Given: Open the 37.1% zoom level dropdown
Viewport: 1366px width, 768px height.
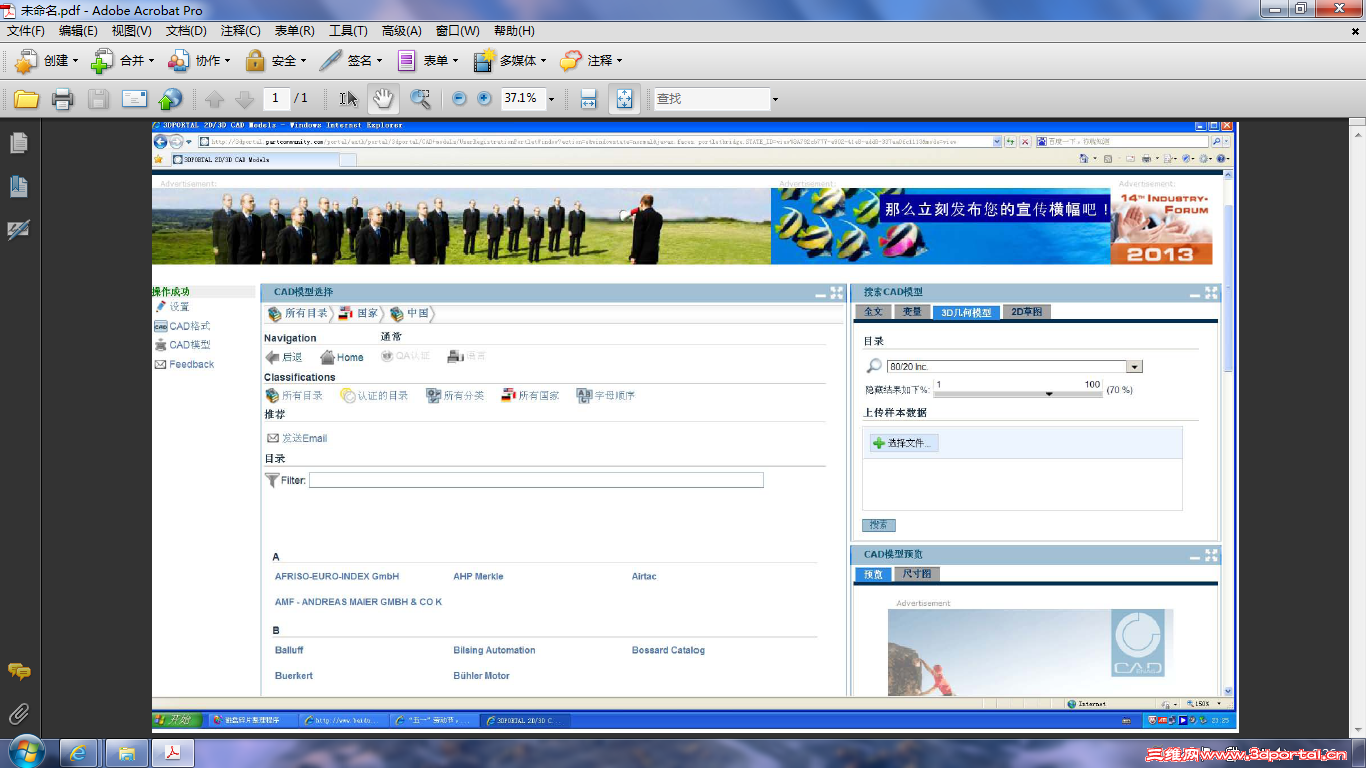Looking at the screenshot, I should click(x=551, y=98).
